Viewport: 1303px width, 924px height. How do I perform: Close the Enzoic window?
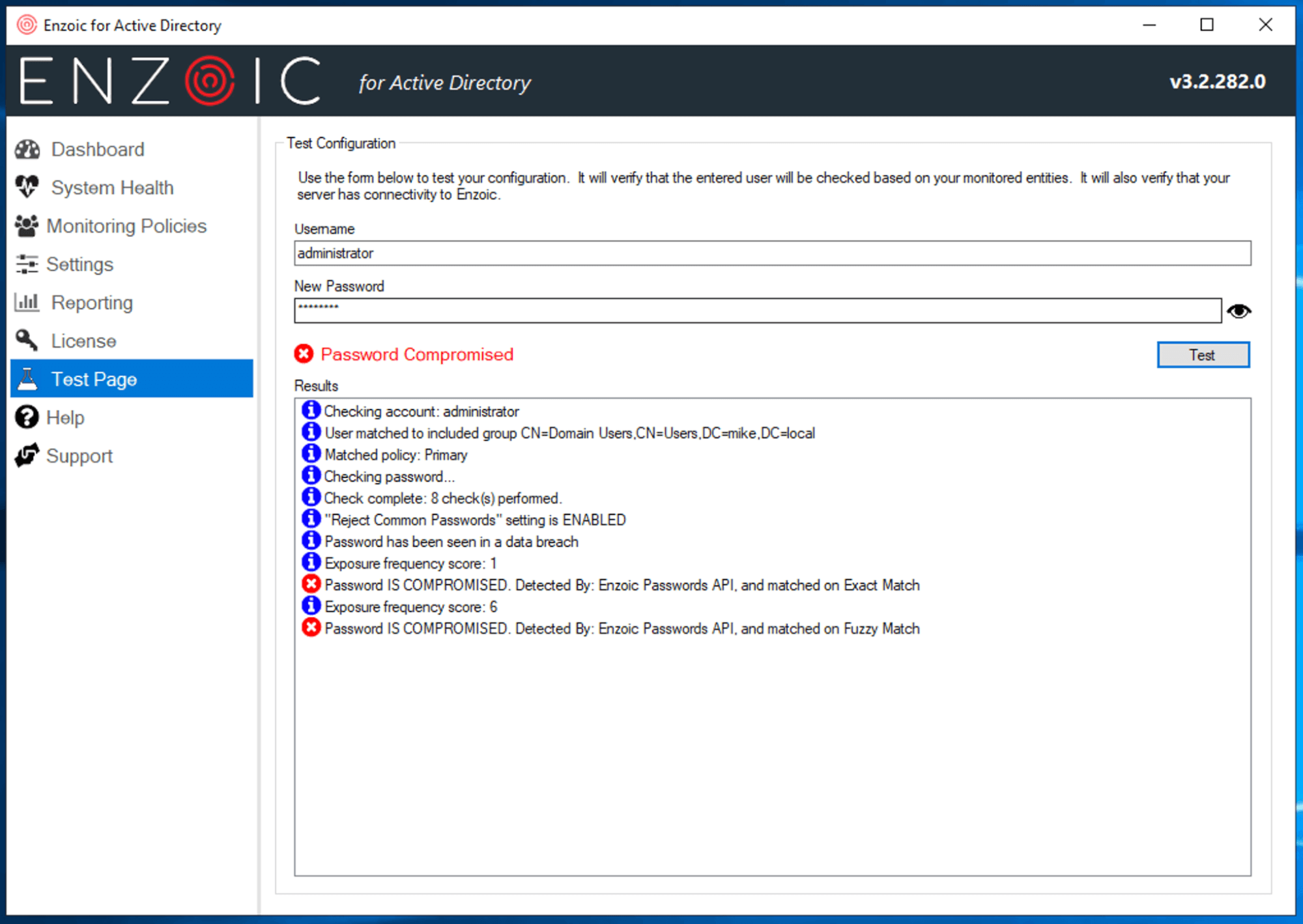1265,25
